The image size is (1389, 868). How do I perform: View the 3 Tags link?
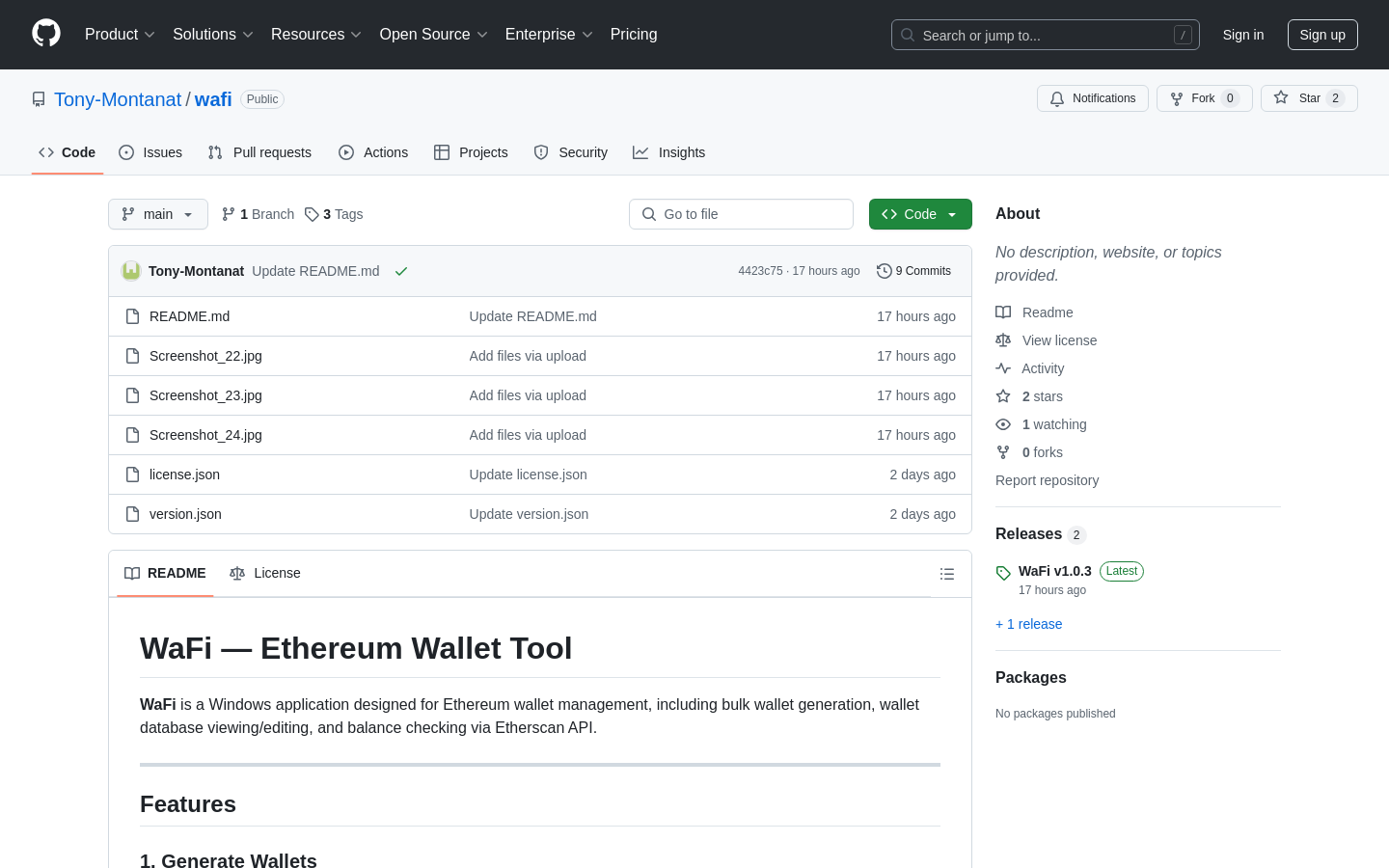(334, 214)
